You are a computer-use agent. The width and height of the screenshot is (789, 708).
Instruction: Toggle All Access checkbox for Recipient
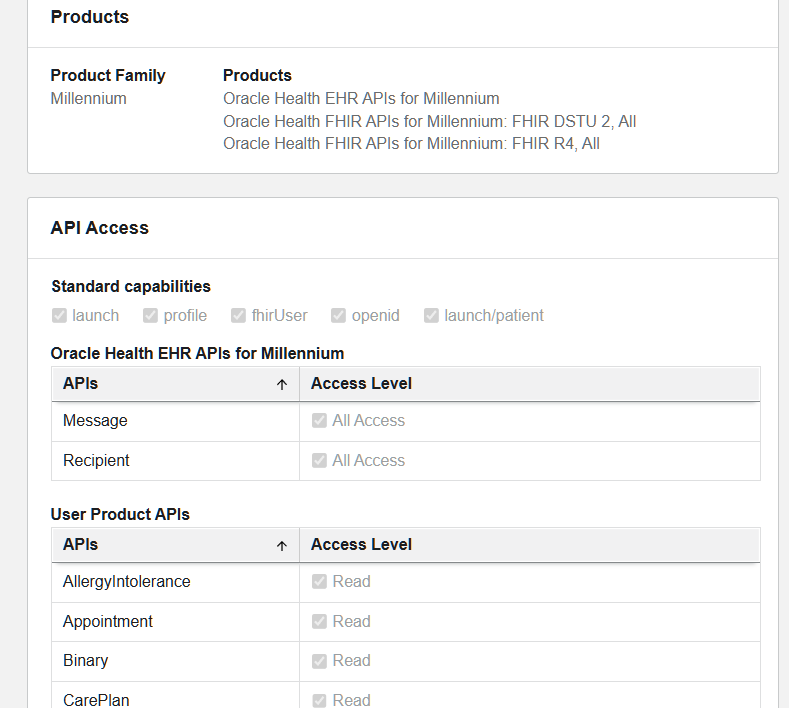point(320,460)
